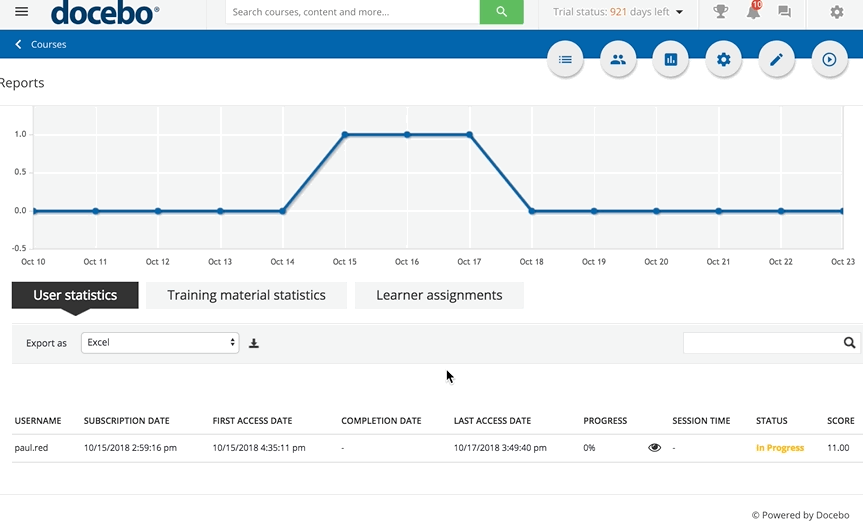Screen dimensions: 863x531
Task: Click the In Progress status text
Action: pos(780,448)
